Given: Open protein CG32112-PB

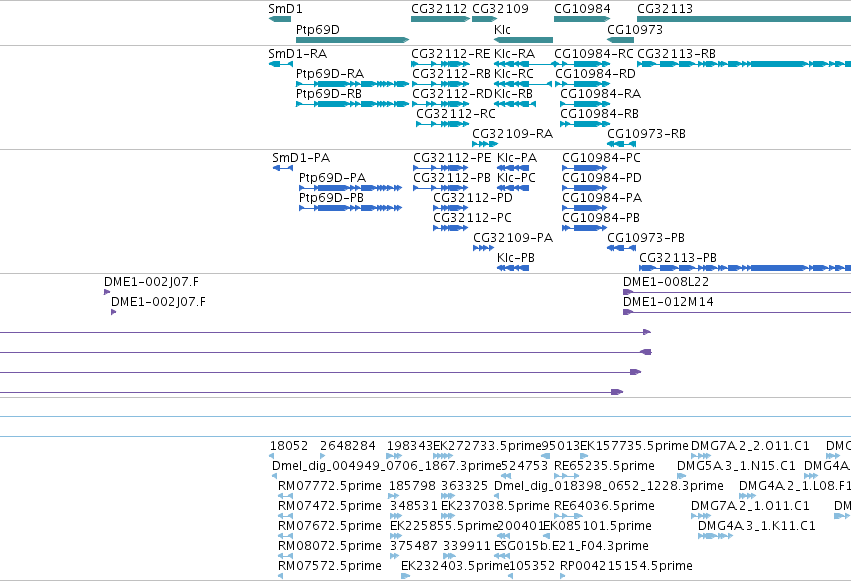Looking at the screenshot, I should (441, 188).
